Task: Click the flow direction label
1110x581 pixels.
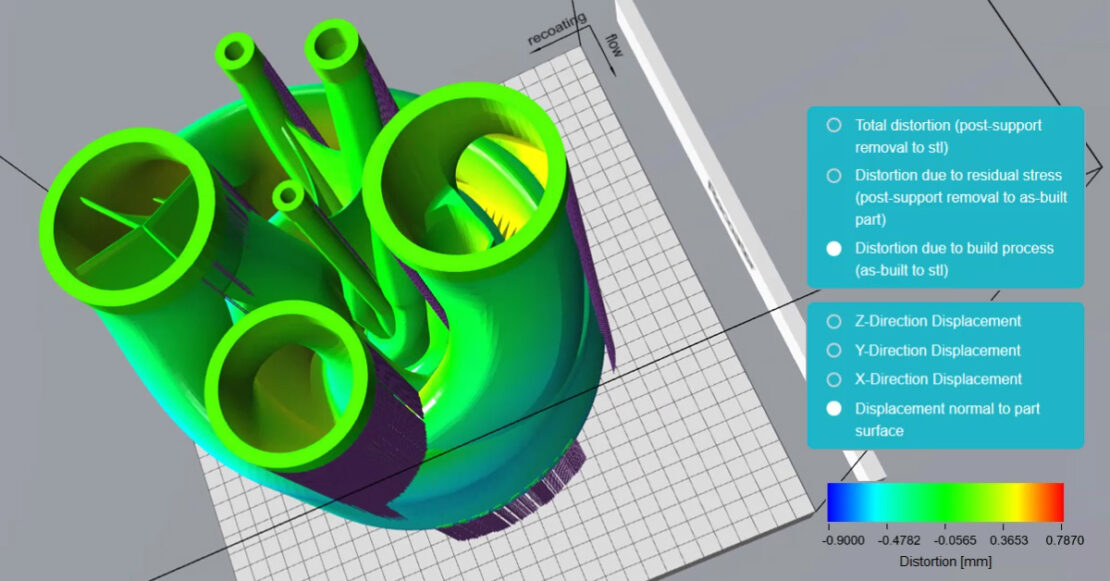Action: coord(612,44)
